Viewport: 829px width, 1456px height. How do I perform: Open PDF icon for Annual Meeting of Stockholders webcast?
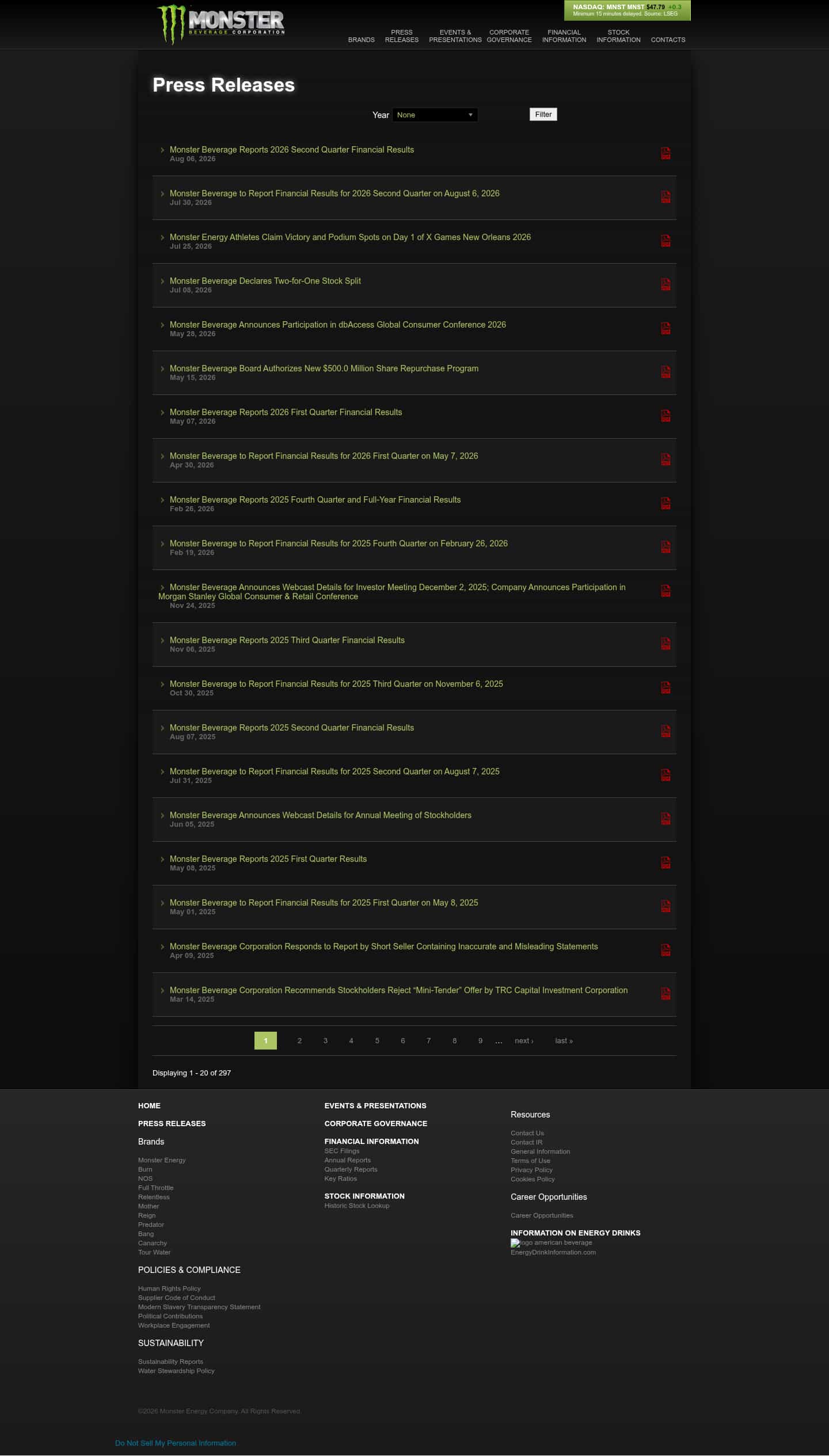[x=666, y=819]
